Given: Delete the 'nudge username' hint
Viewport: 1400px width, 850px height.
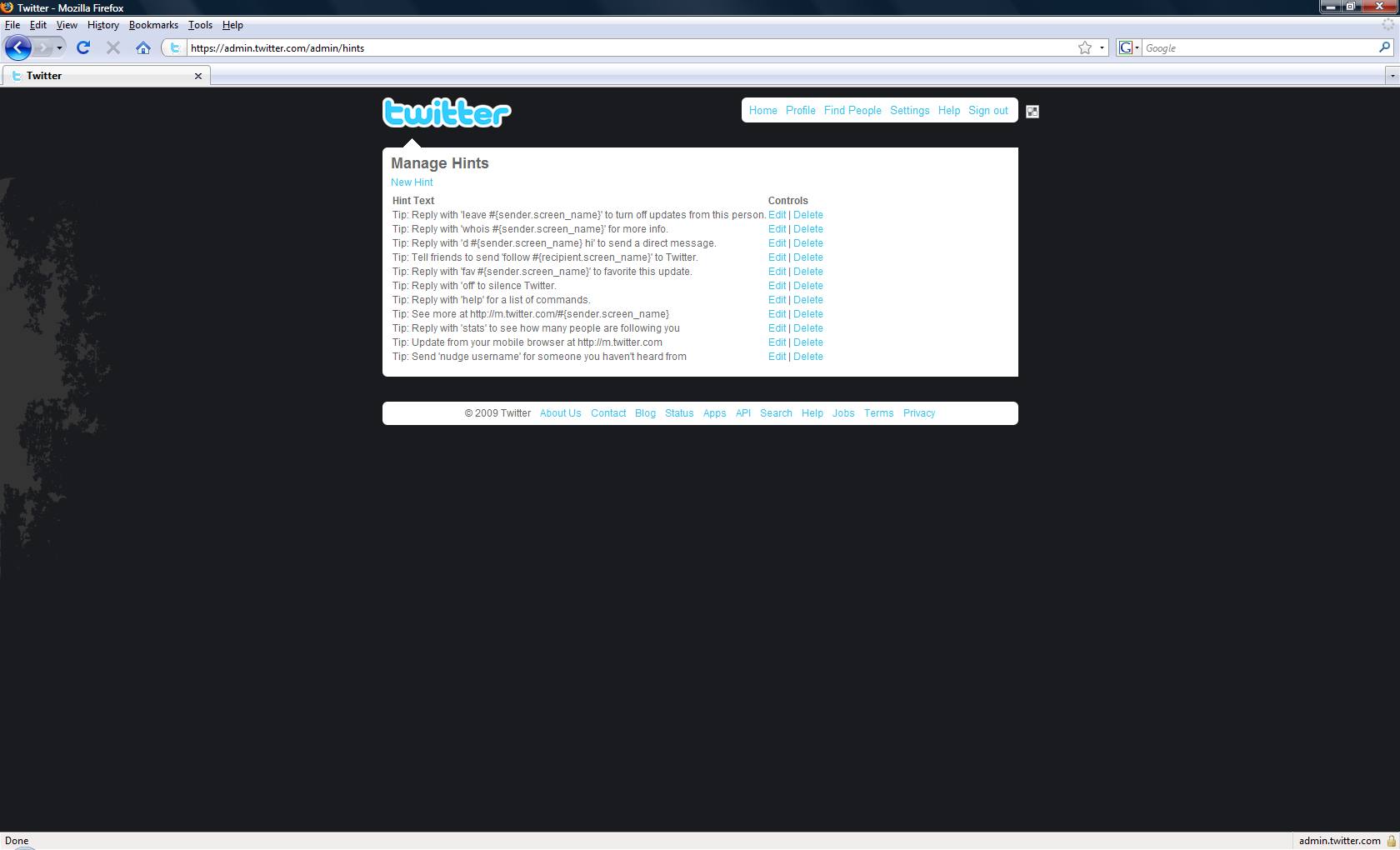Looking at the screenshot, I should (808, 357).
